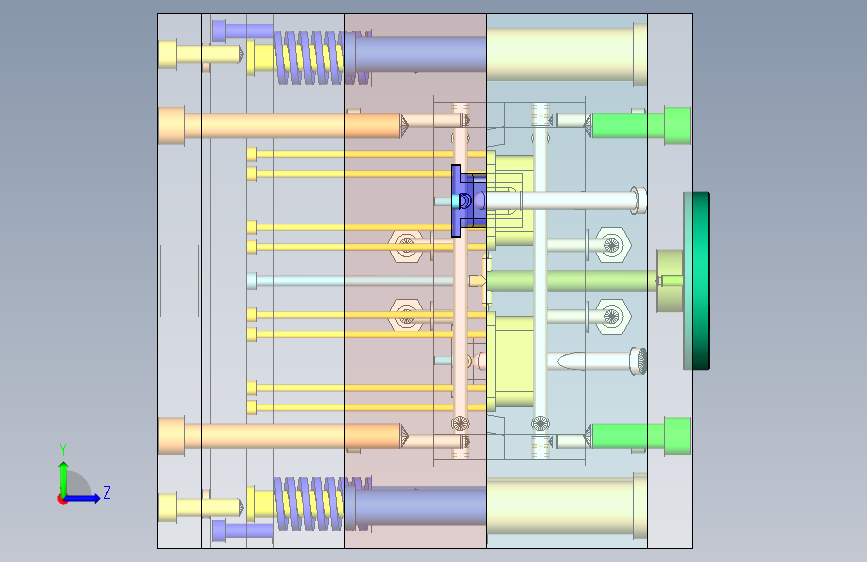
Task: Pick the upper bright green cap screw
Action: pos(640,126)
